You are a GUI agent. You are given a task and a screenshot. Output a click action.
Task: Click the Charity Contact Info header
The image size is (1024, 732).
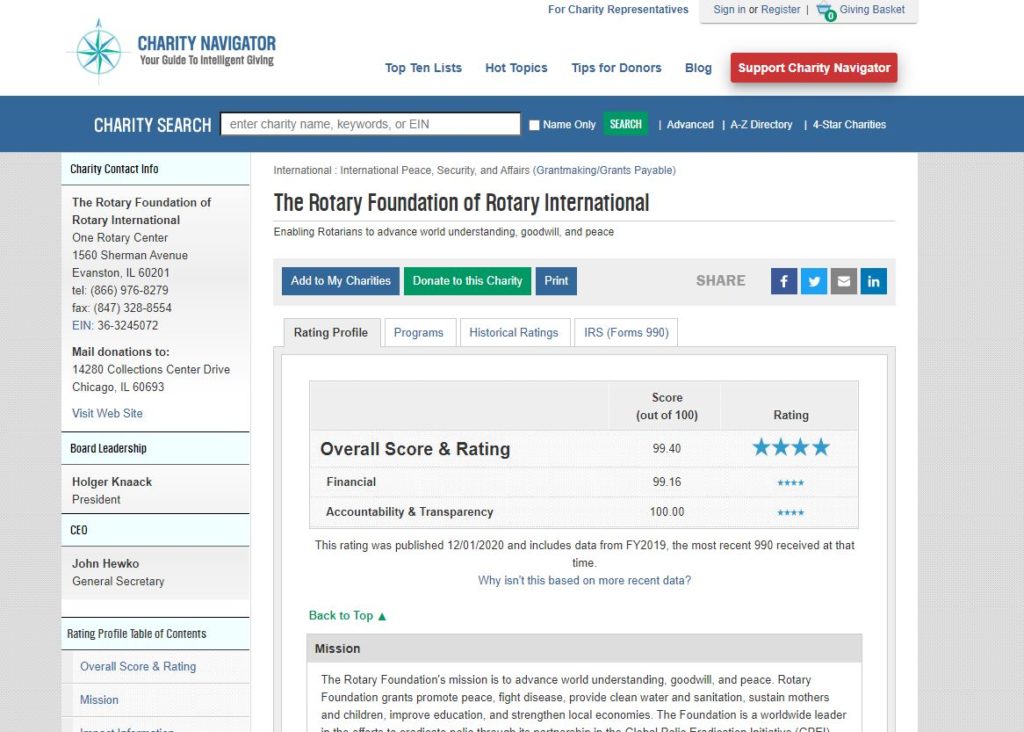point(155,169)
